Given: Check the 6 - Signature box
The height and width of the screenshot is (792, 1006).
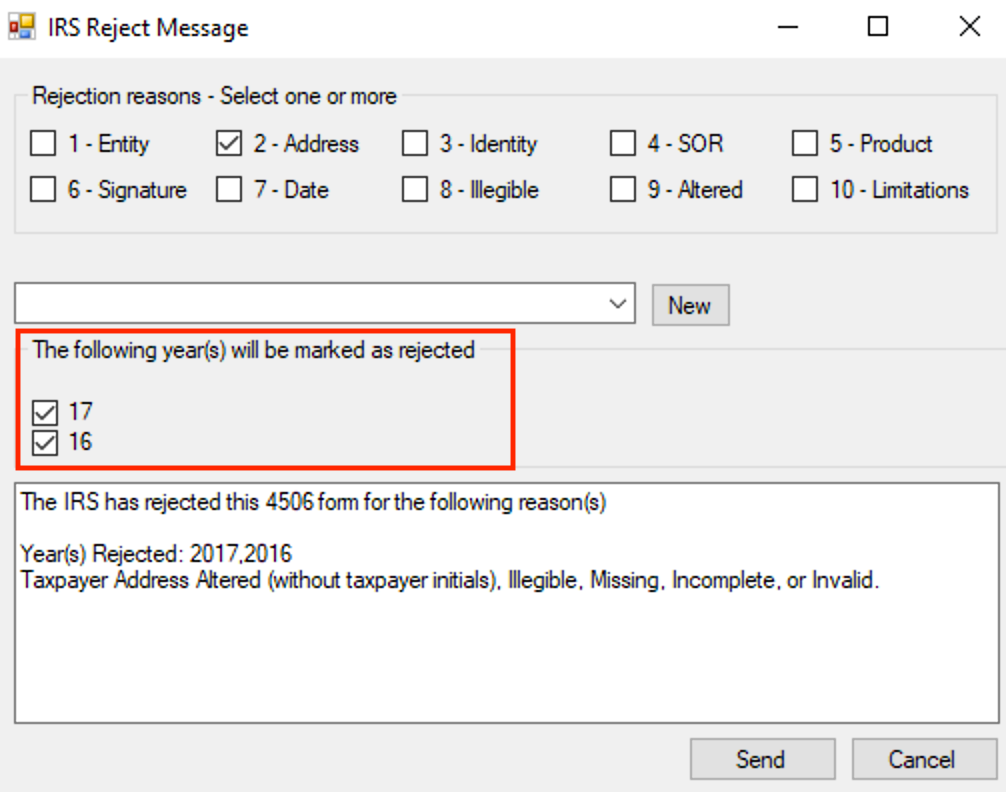Looking at the screenshot, I should (43, 189).
